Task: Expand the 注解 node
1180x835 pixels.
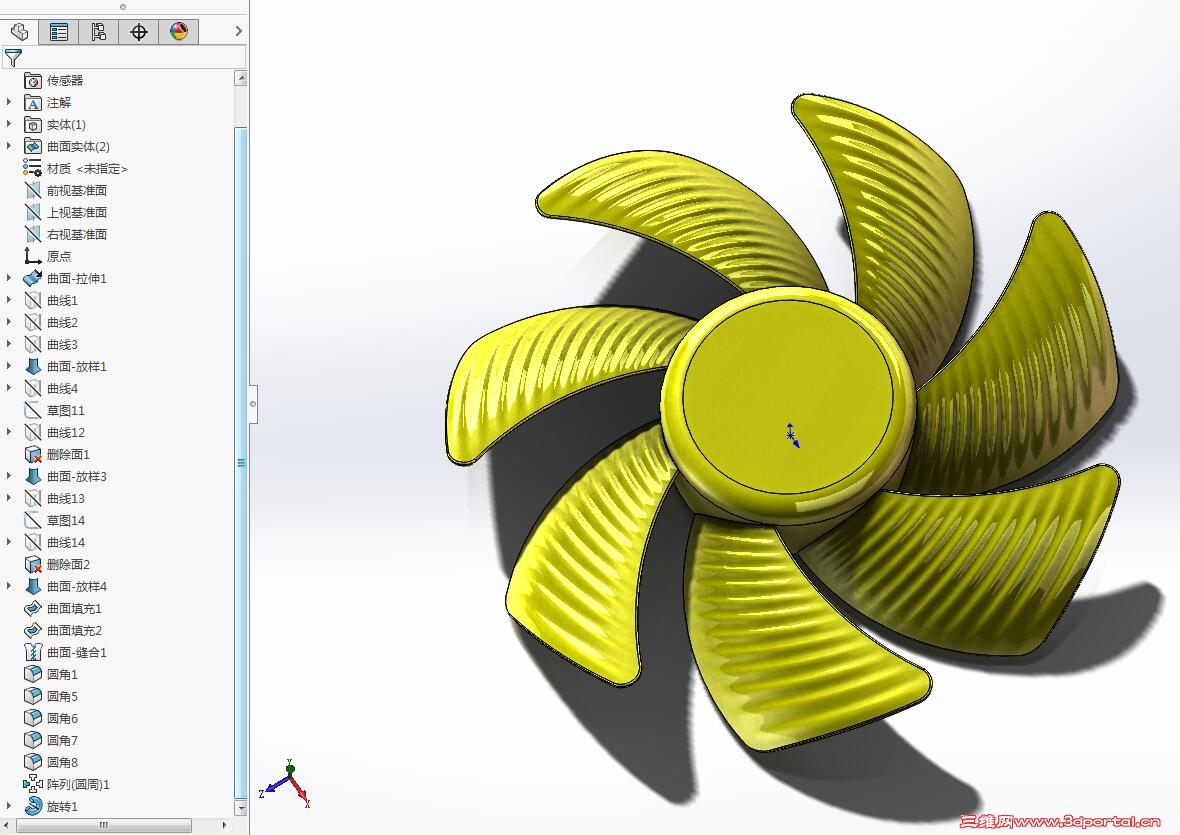Action: click(9, 102)
